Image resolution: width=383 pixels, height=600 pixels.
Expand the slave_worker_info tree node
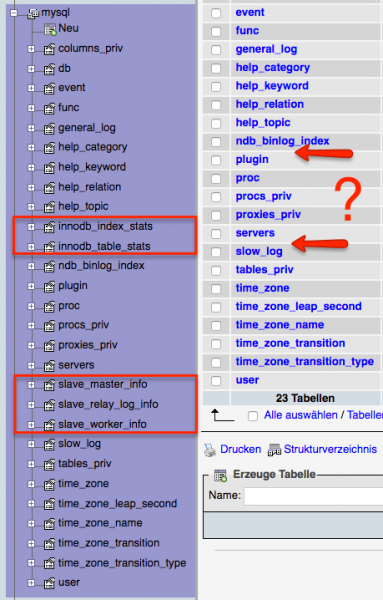[x=31, y=425]
